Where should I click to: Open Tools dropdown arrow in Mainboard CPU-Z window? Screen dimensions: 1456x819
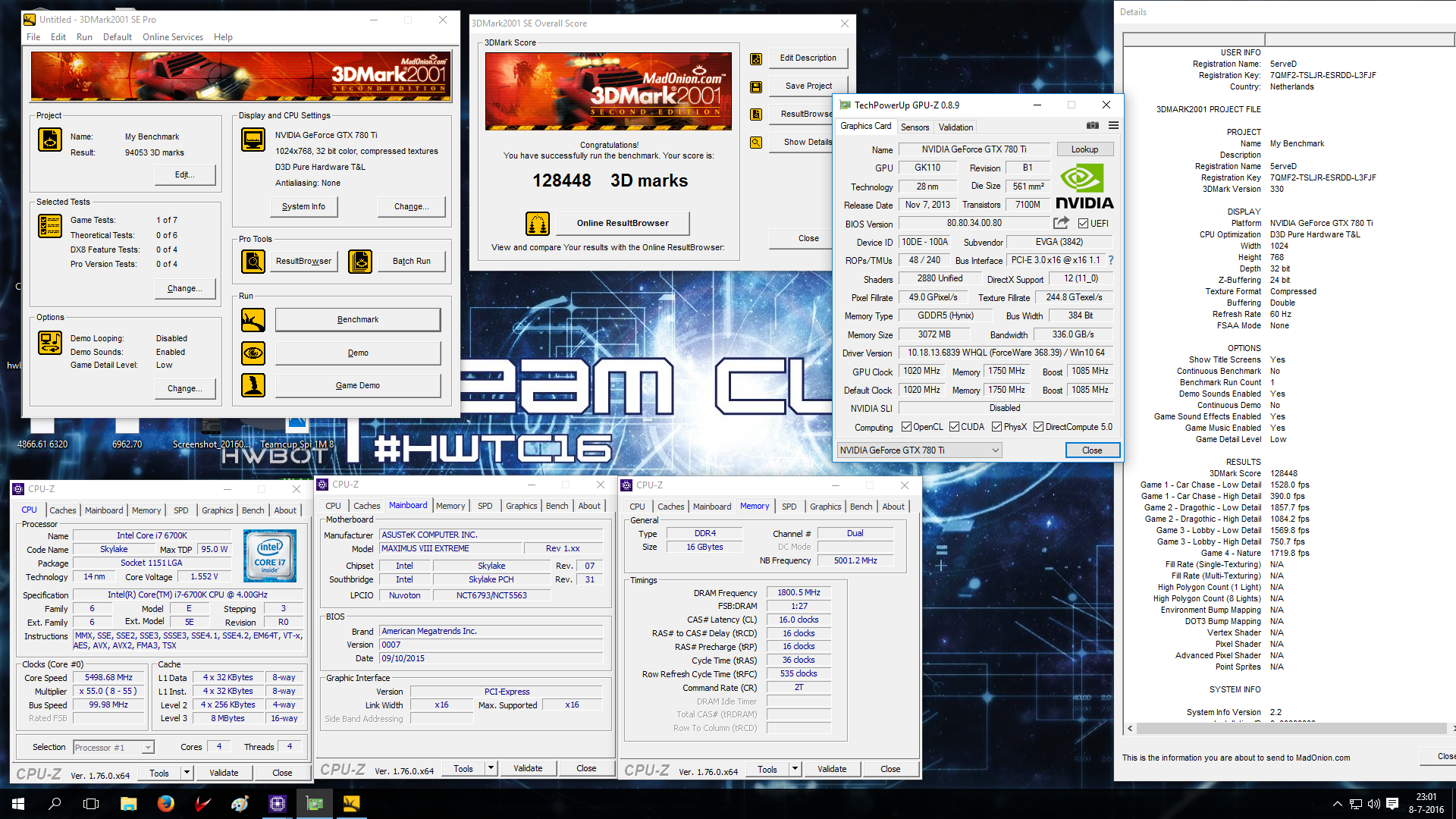pyautogui.click(x=491, y=768)
